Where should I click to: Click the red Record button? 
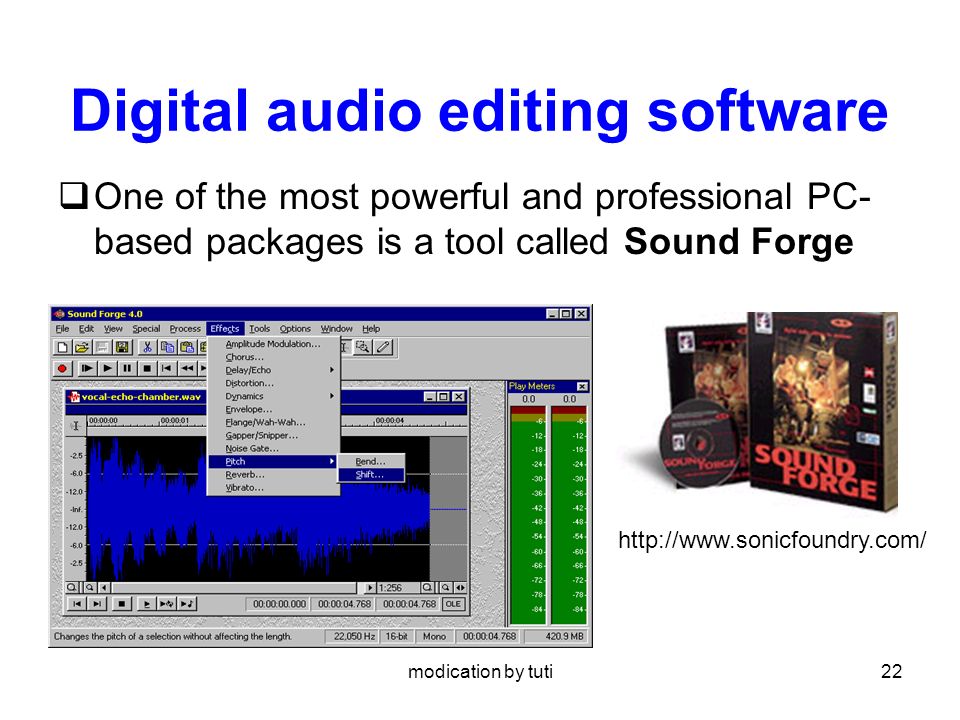(x=62, y=369)
